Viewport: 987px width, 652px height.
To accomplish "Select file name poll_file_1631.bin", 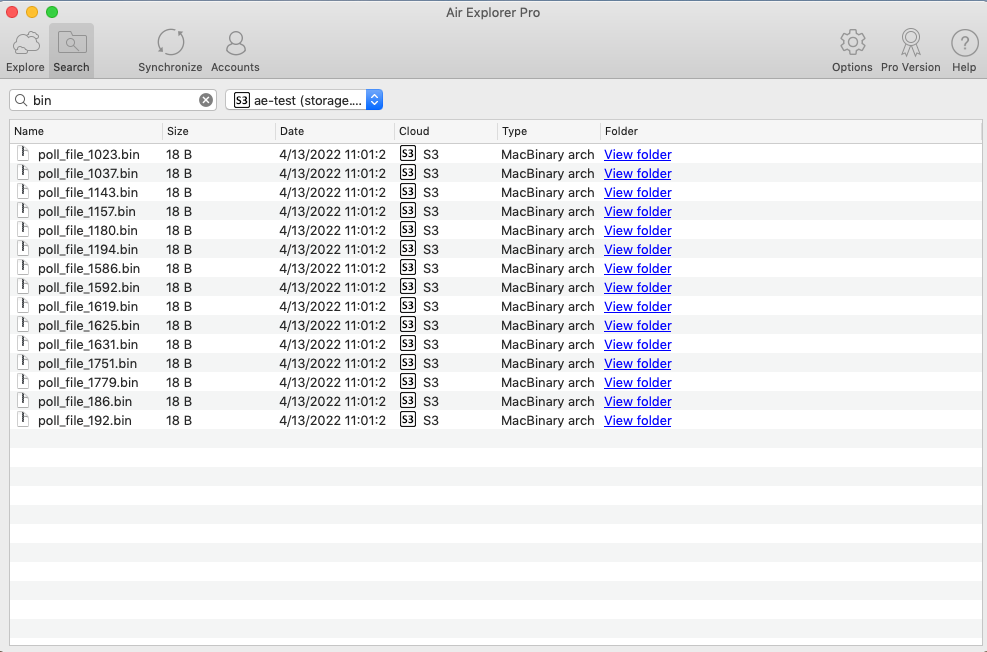I will 87,344.
